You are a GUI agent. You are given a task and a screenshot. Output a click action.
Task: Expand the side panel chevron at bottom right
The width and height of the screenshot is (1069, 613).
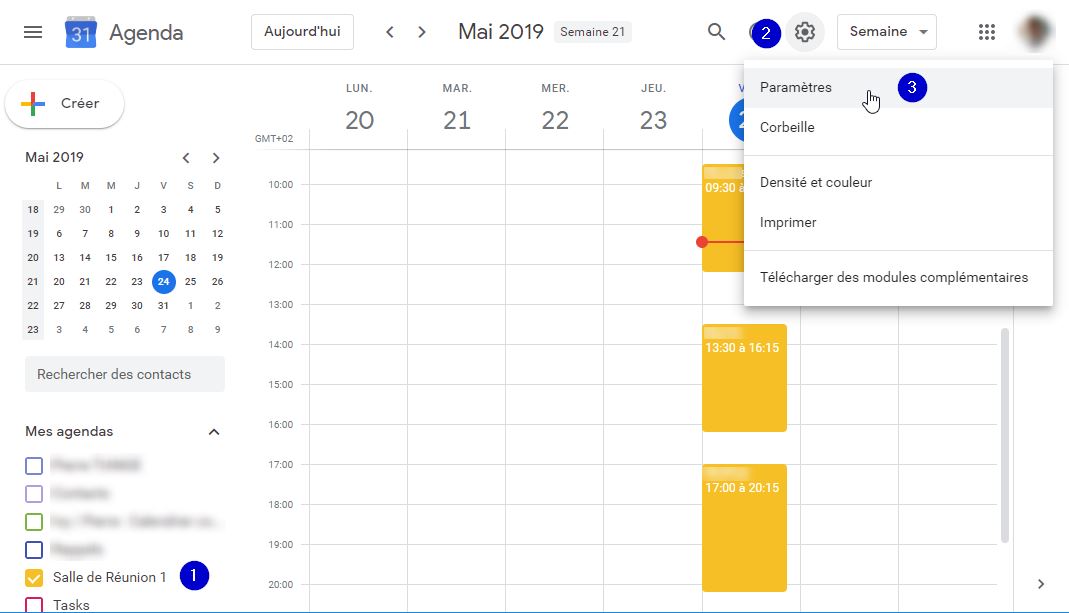click(x=1041, y=584)
